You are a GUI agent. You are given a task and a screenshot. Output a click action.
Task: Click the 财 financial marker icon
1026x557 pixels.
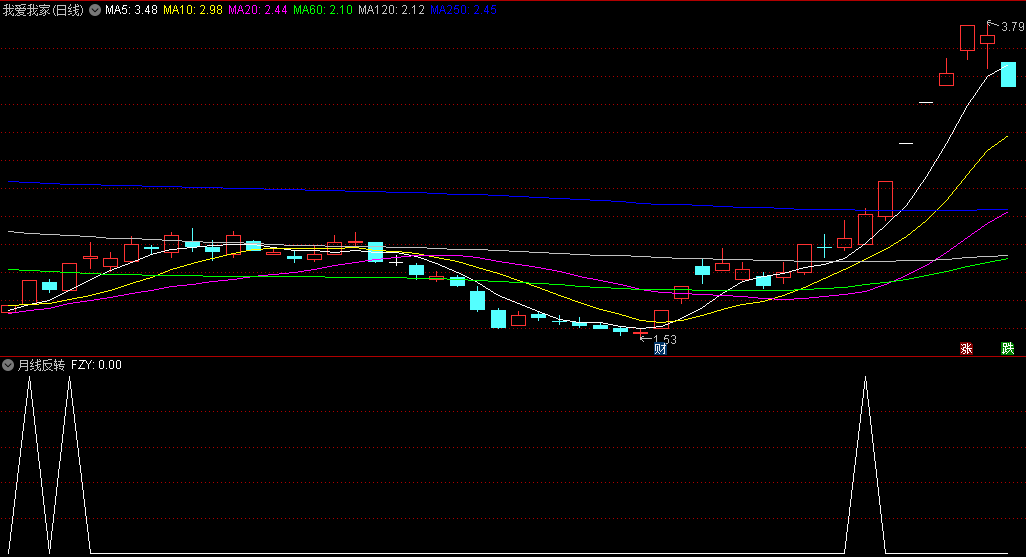(660, 349)
